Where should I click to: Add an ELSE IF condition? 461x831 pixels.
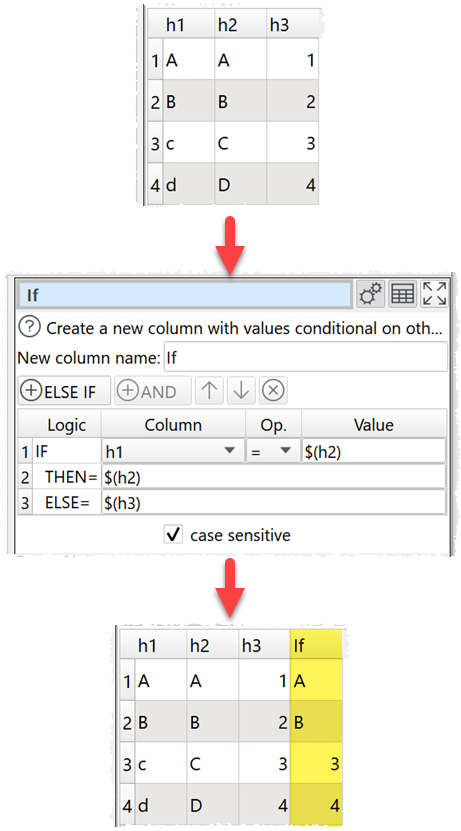64,391
